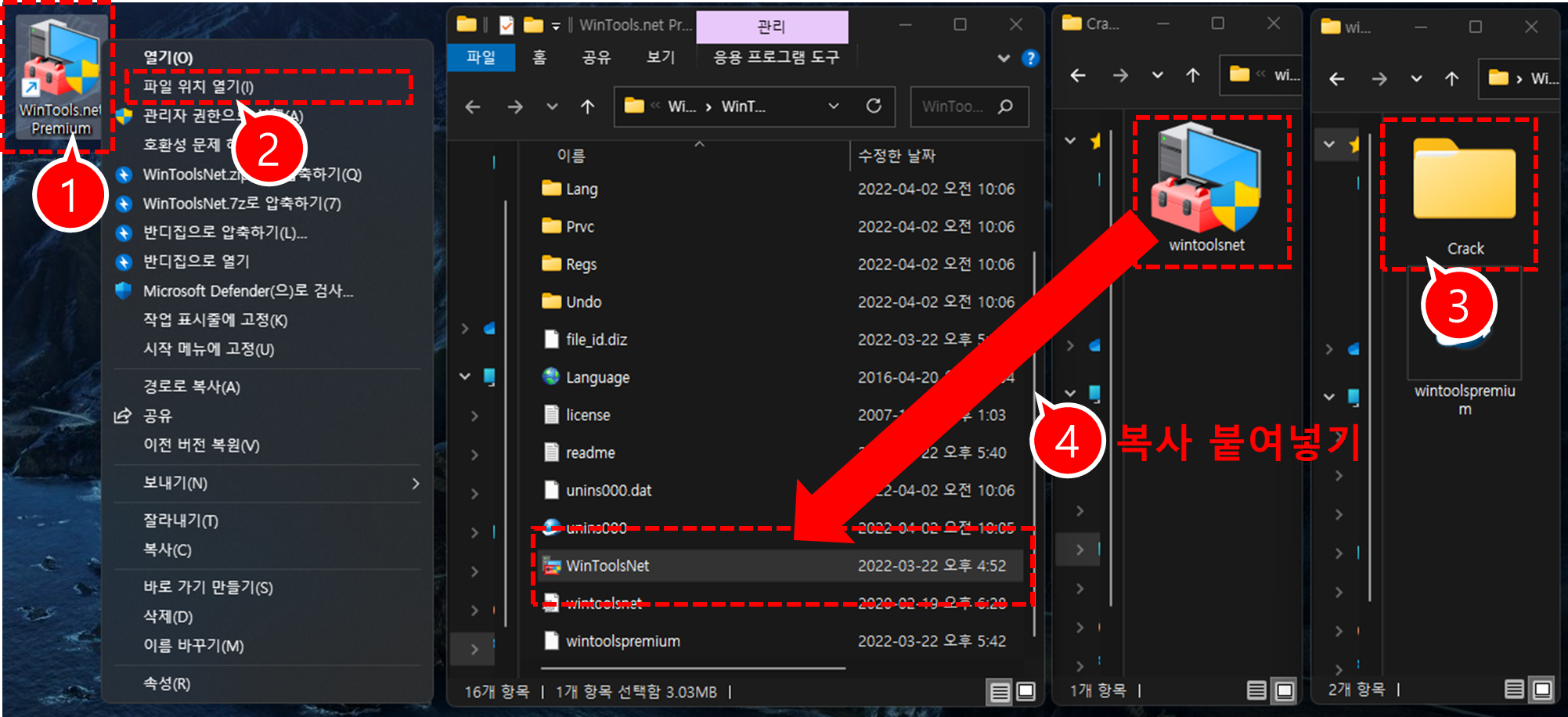
Task: Choose 잘라내기(T) entry
Action: pos(181,521)
